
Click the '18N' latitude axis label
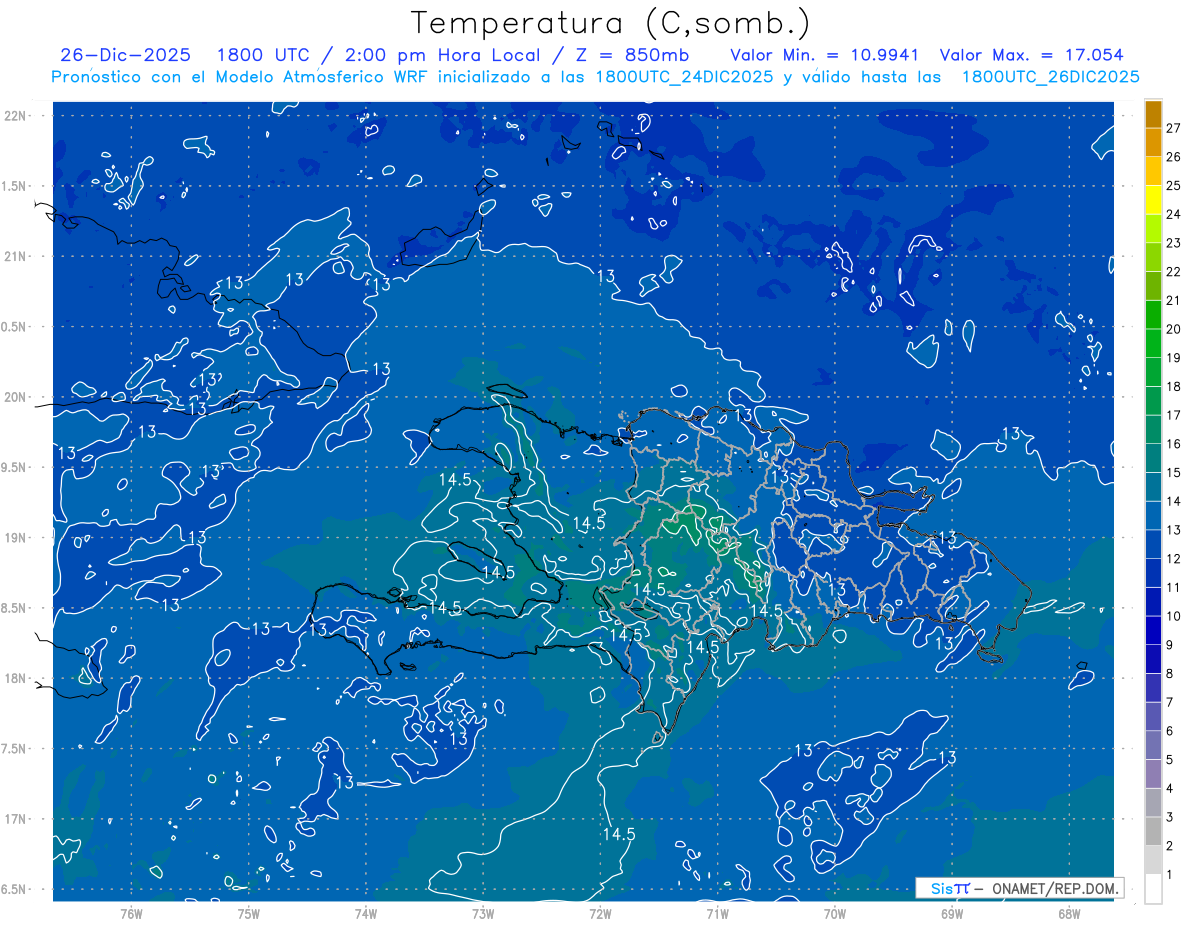coord(16,678)
